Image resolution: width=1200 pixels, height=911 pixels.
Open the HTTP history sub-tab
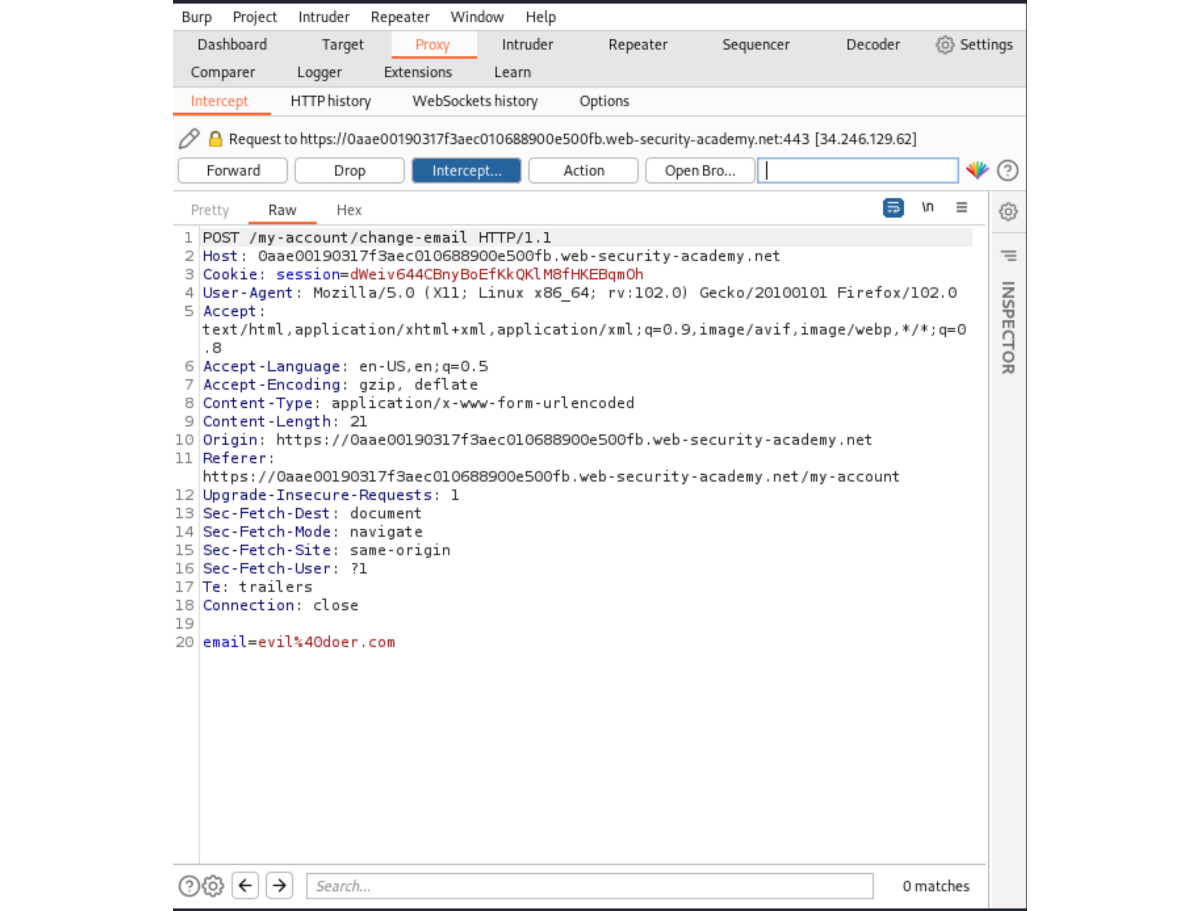coord(330,102)
